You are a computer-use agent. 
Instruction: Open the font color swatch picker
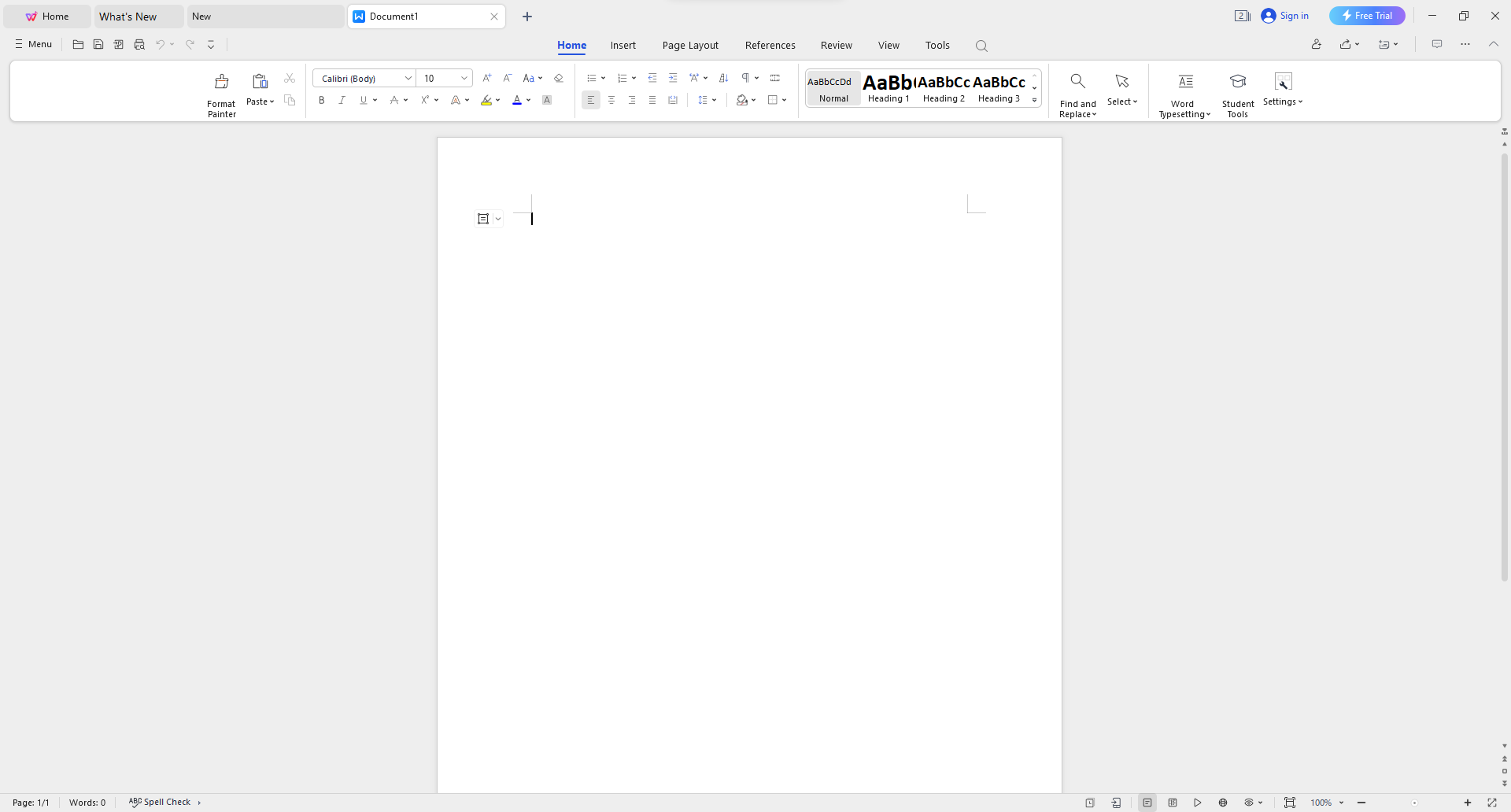[527, 100]
